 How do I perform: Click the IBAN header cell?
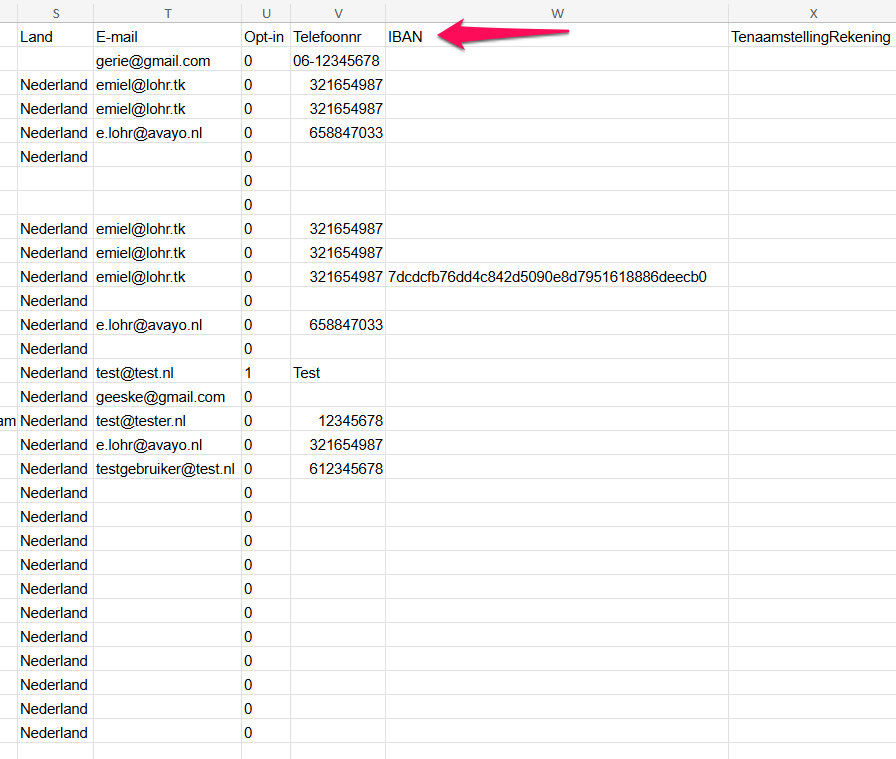pos(557,37)
